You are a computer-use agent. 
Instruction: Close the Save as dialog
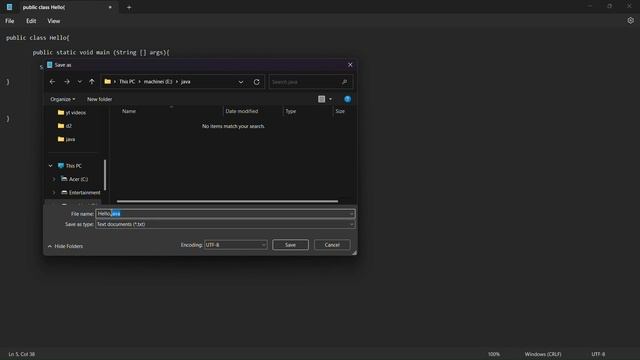tap(350, 65)
